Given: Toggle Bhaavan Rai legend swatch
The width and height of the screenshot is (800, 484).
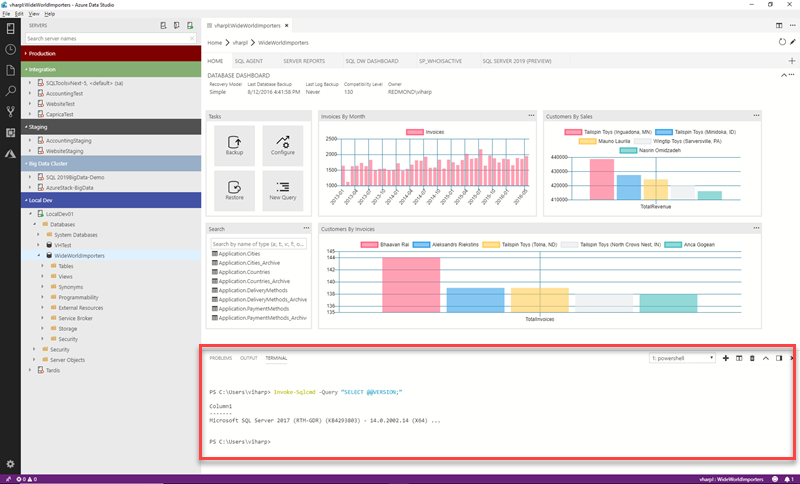Looking at the screenshot, I should coord(369,245).
